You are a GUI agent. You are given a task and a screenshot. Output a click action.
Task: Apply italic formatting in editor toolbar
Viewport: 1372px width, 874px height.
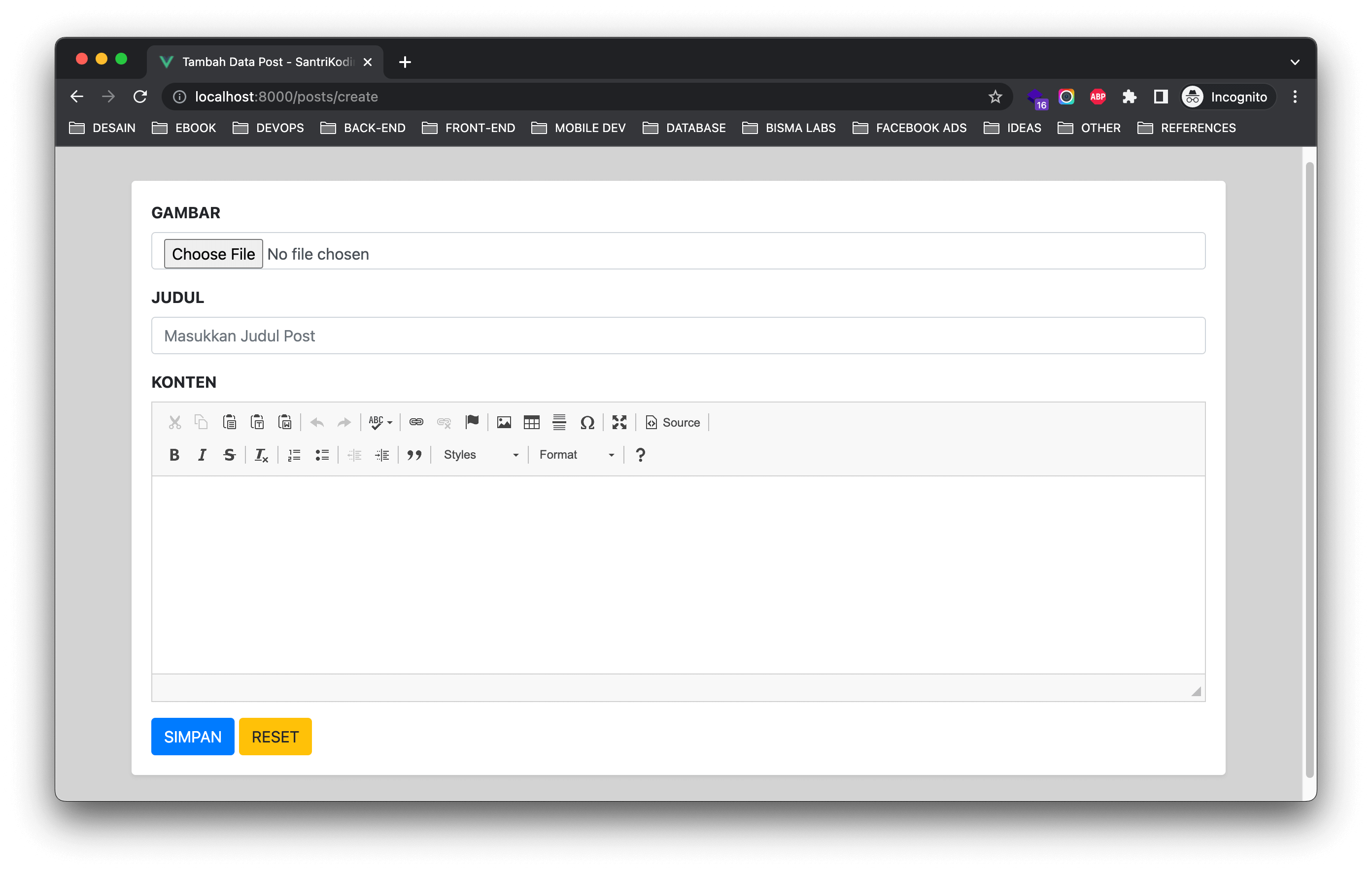coord(202,455)
